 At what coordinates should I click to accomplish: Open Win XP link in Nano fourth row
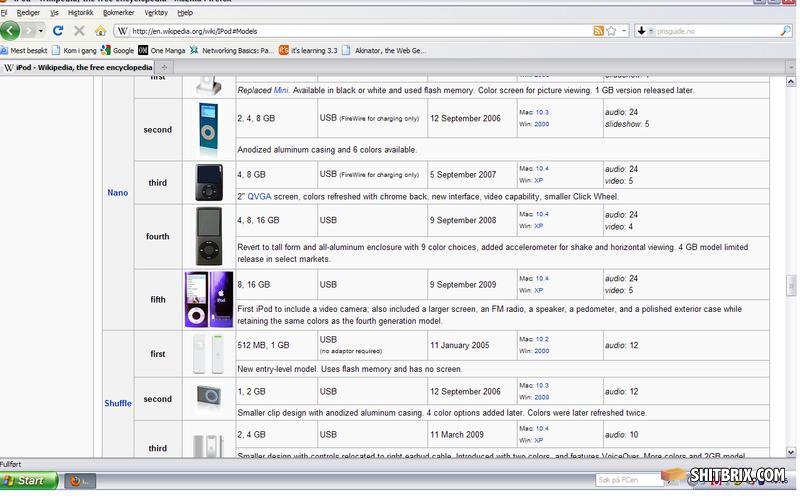pos(538,226)
